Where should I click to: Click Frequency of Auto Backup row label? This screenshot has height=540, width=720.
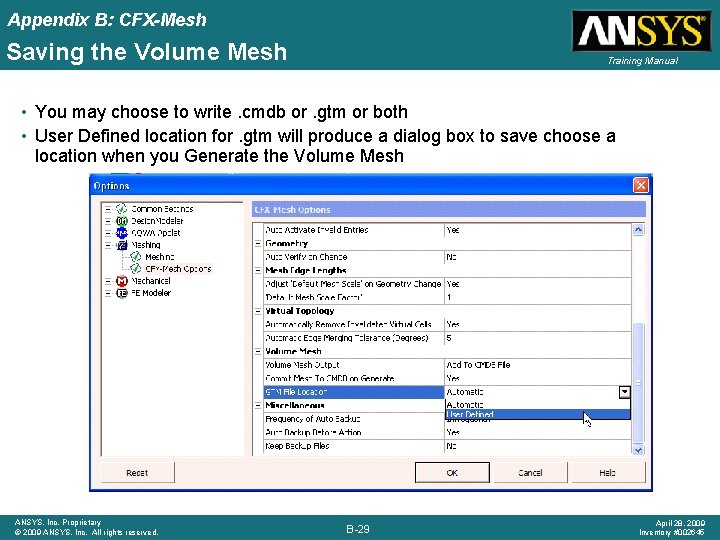click(x=354, y=419)
